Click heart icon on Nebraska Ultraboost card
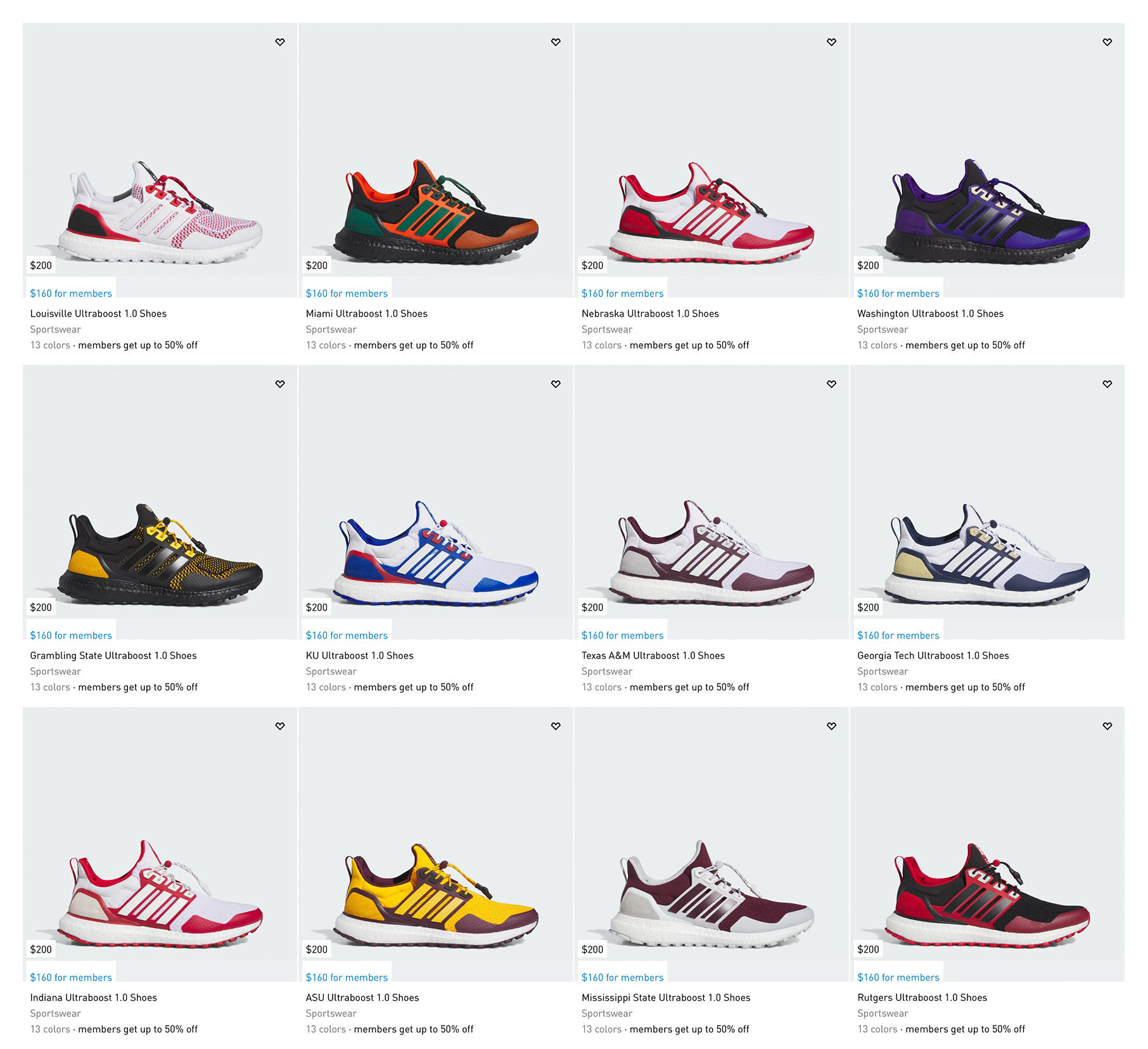Screen dimensions: 1148x1049 coord(831,42)
